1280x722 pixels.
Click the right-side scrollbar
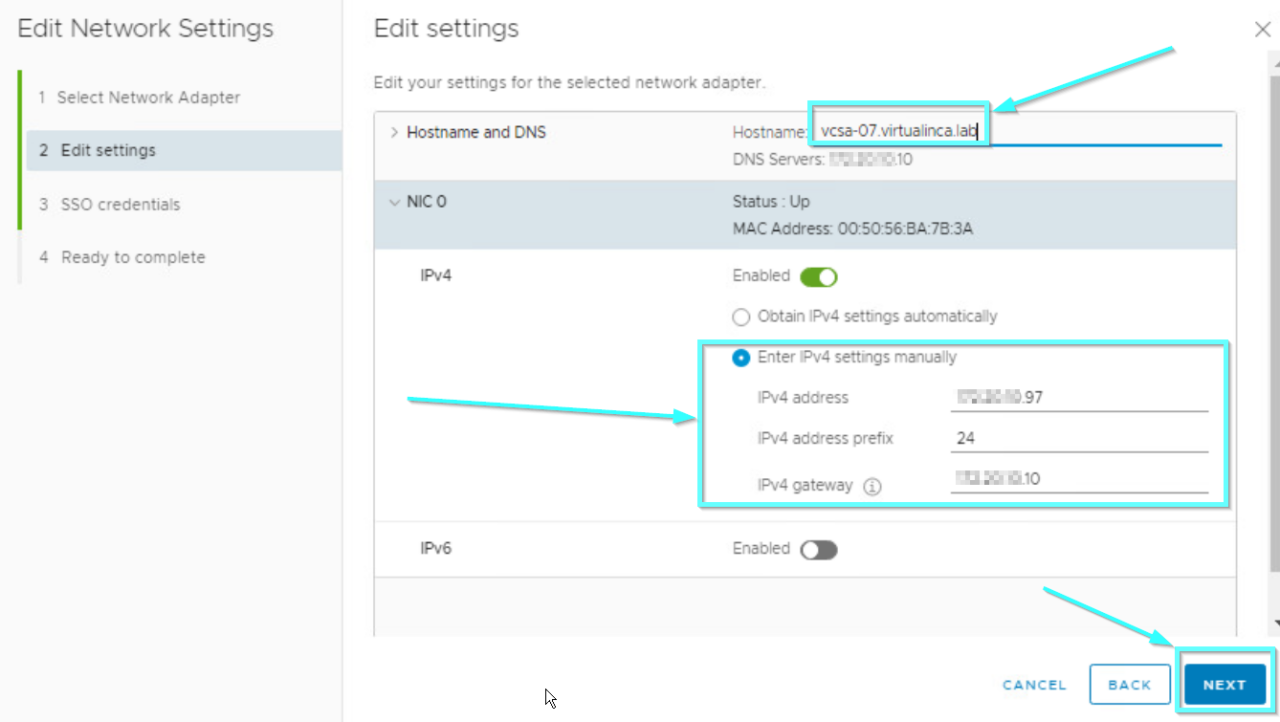(x=1274, y=350)
